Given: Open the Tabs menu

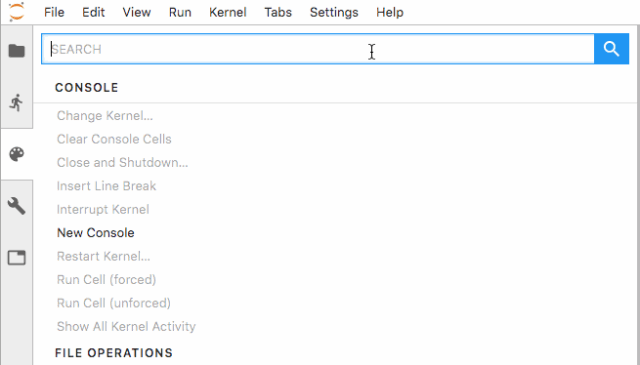Looking at the screenshot, I should pyautogui.click(x=278, y=12).
